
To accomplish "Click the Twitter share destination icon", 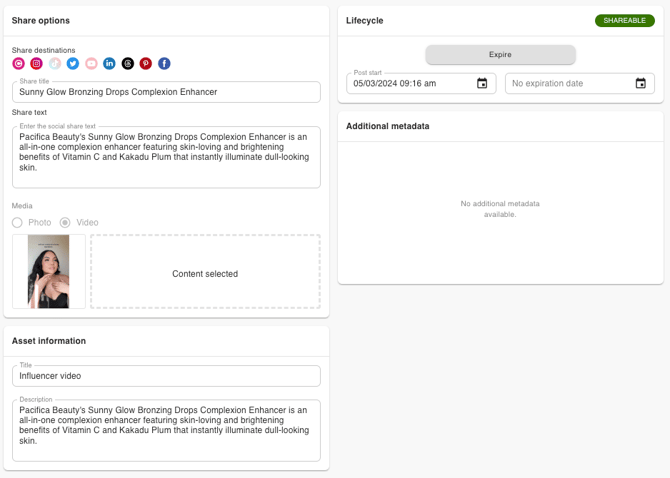I will point(73,64).
